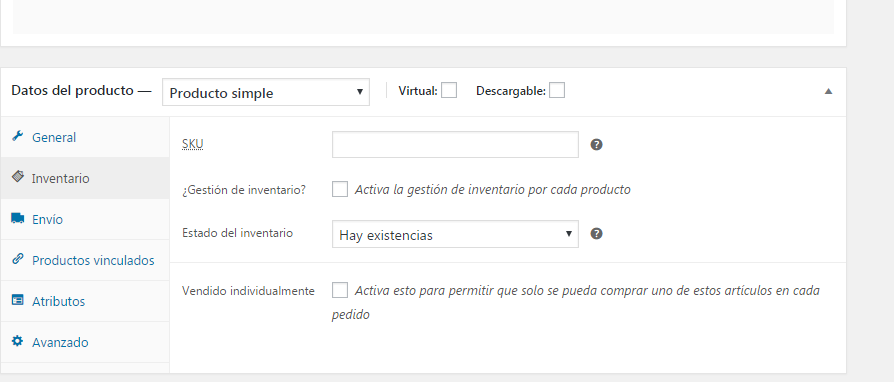Click the gear icon beside Avanzado
894x382 pixels.
pos(18,341)
